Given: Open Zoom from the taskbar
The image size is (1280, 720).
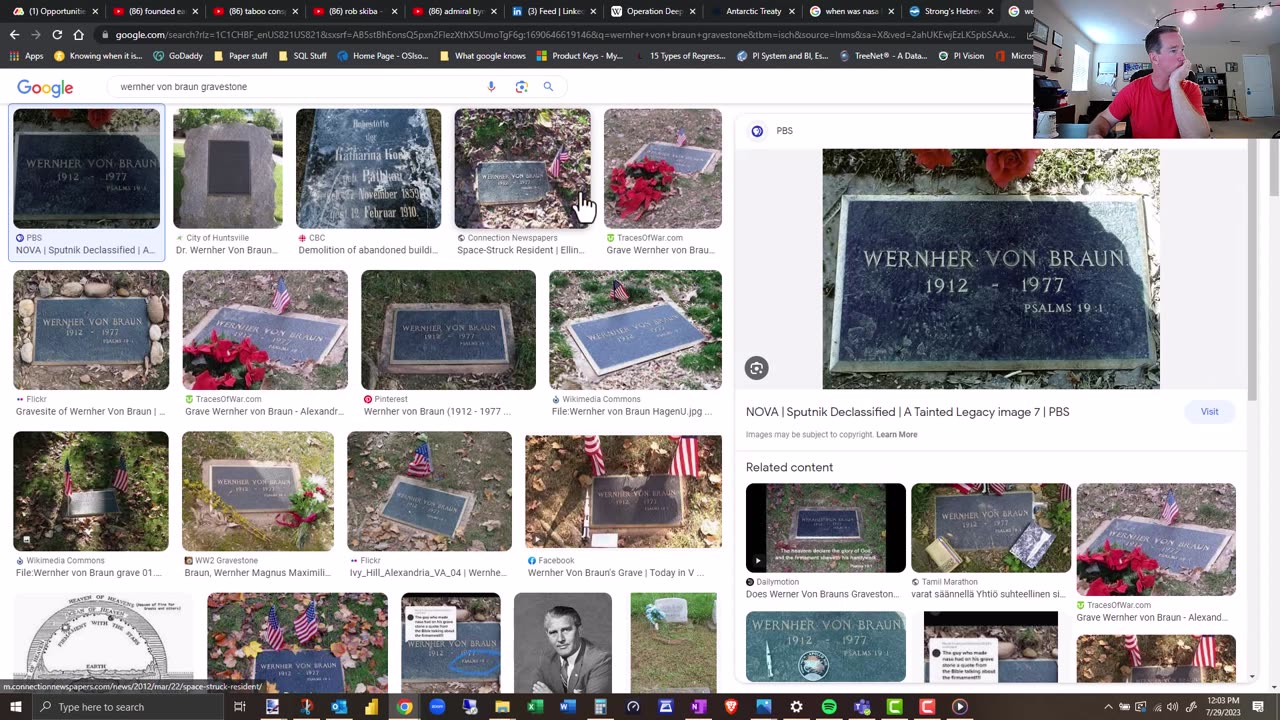Looking at the screenshot, I should point(437,707).
